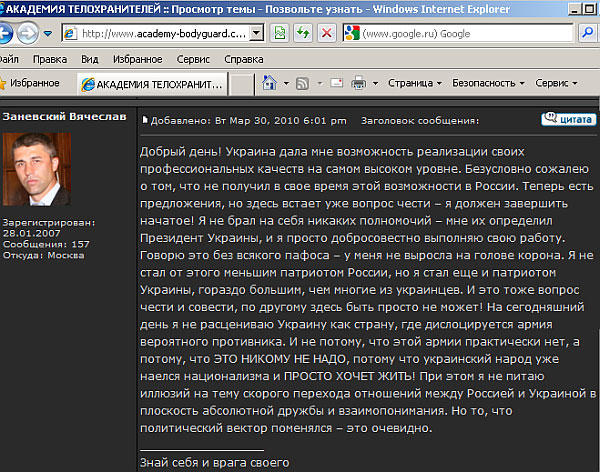Click the Compatibility View icon
Screen dimensions: 600x472
coord(280,32)
